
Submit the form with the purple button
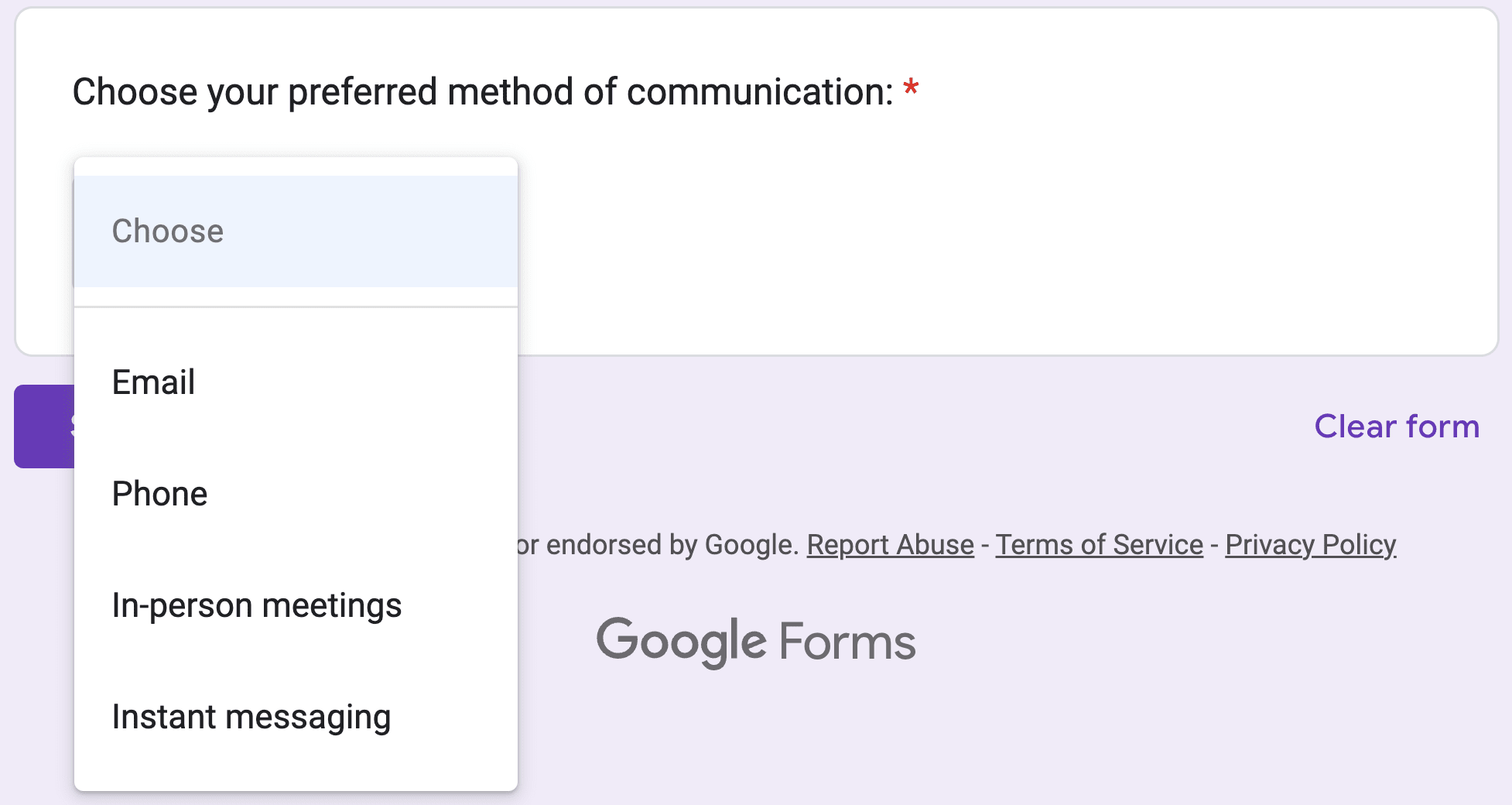point(43,426)
